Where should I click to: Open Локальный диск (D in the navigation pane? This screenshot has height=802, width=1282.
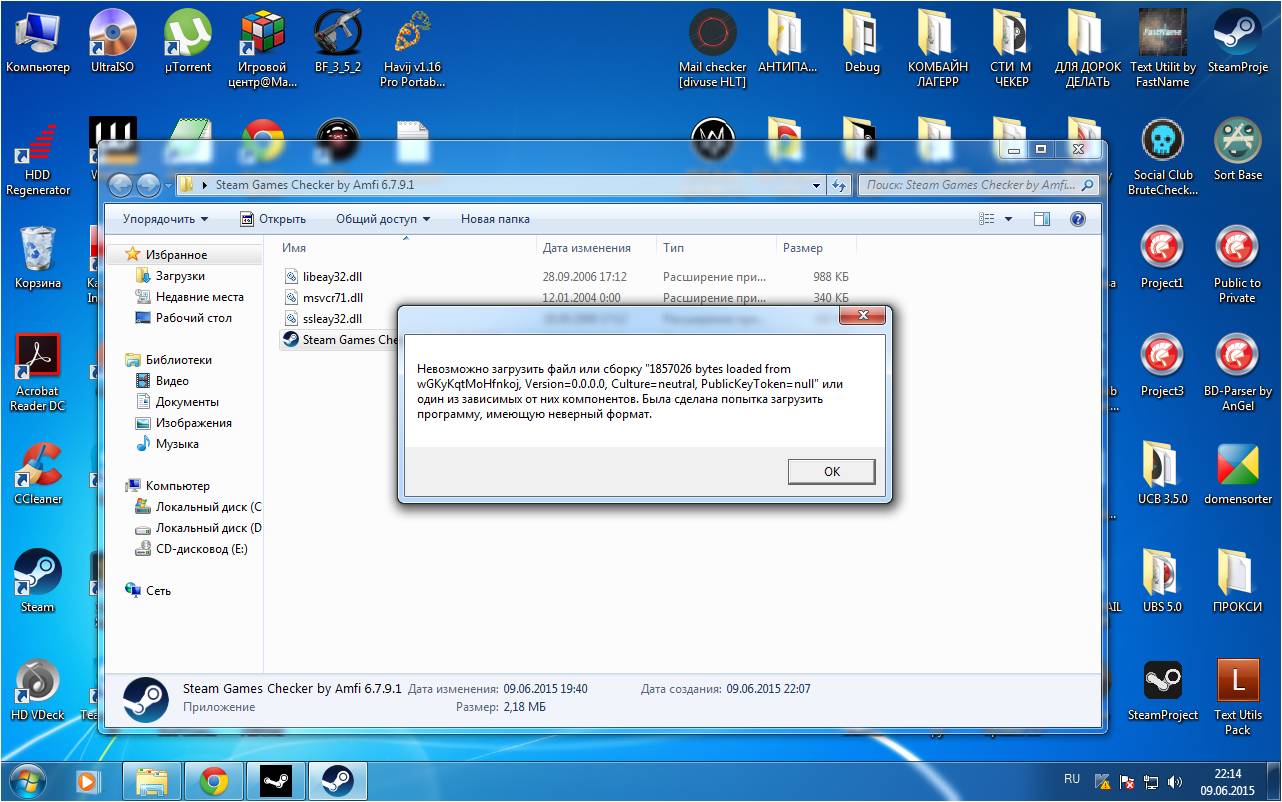click(x=208, y=528)
